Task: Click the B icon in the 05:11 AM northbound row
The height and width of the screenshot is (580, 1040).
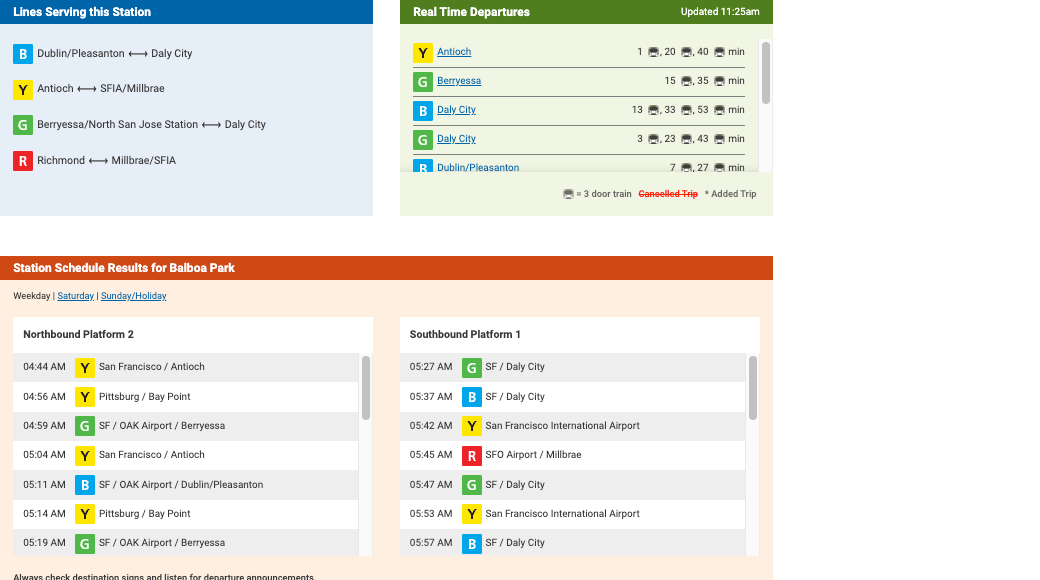Action: tap(84, 485)
